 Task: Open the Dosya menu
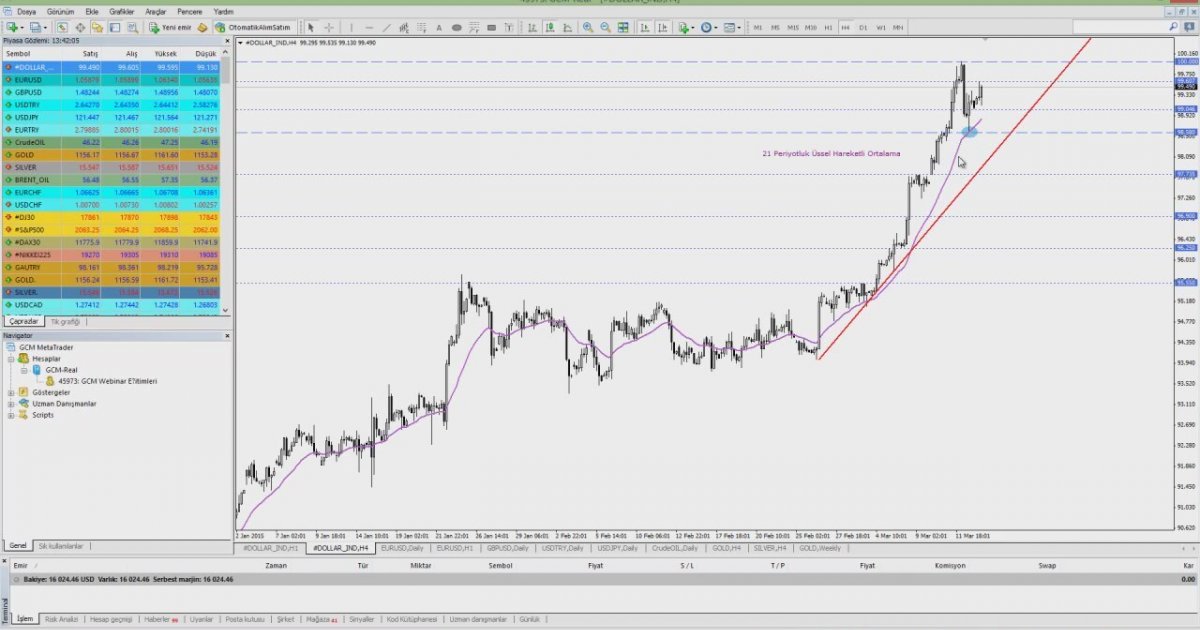[26, 11]
